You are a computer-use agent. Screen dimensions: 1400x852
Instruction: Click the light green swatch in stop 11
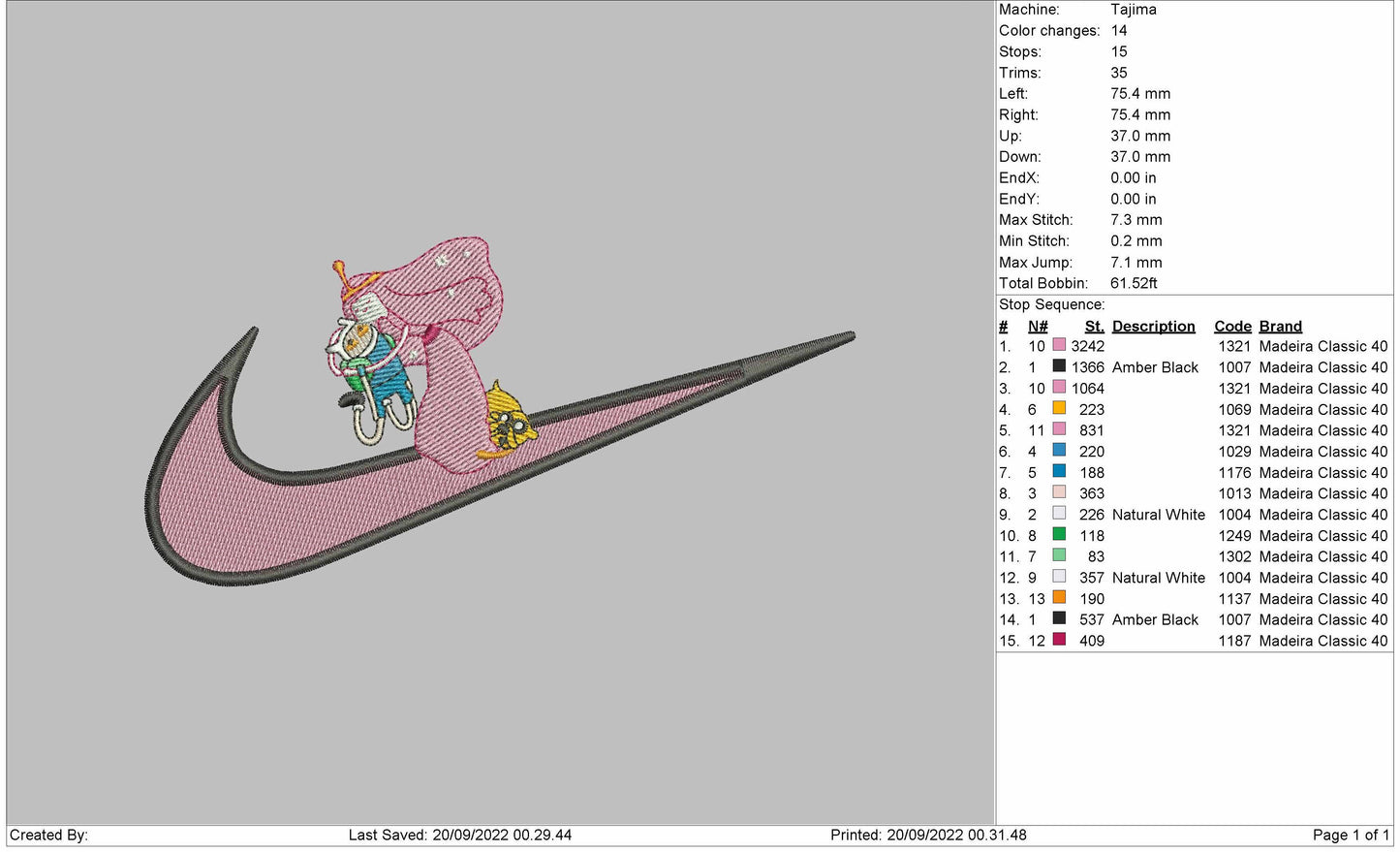pos(1059,556)
